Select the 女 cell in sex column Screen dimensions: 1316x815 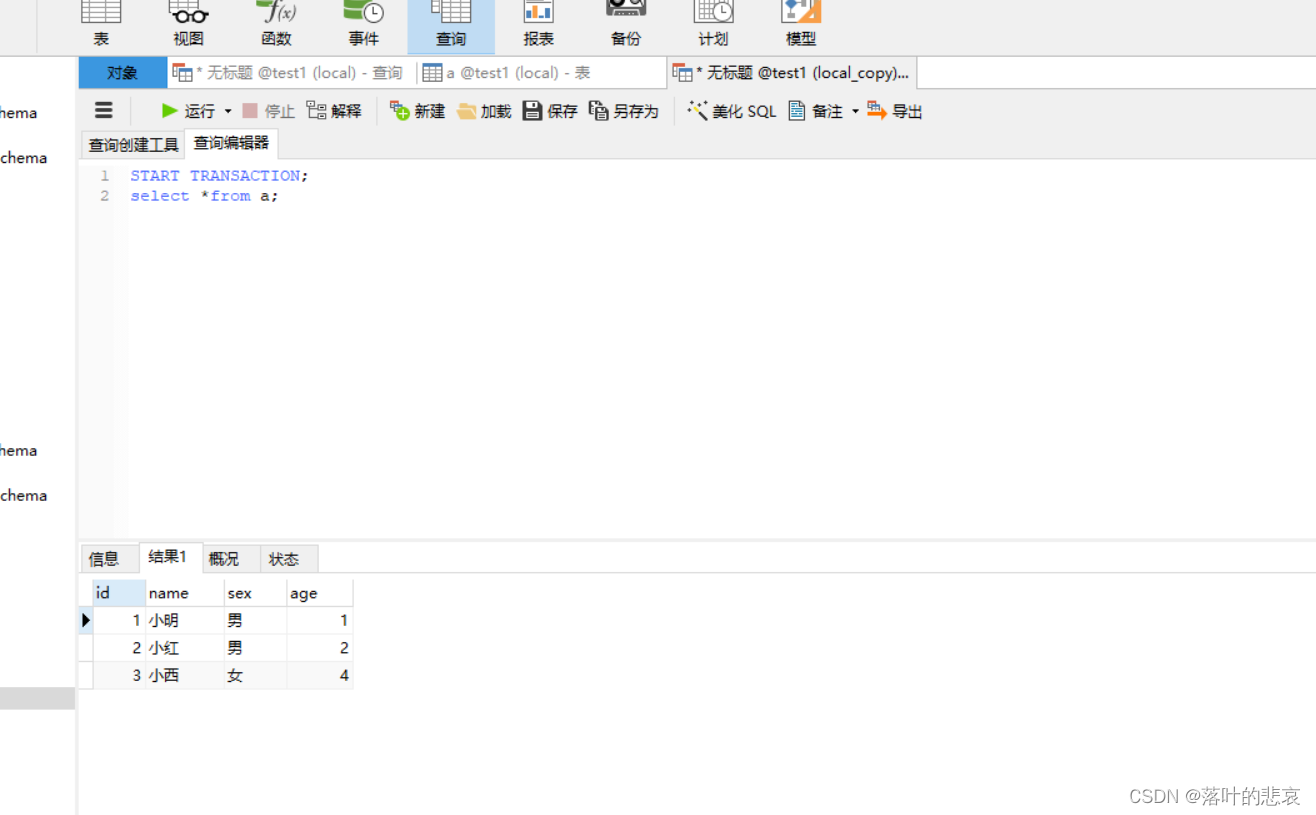(255, 676)
